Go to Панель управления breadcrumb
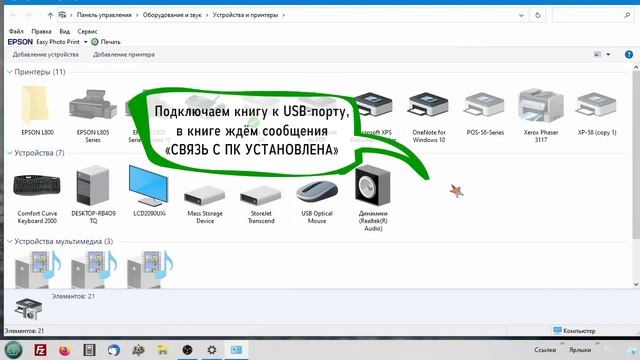Screen dimensions: 640x360 [x=104, y=15]
